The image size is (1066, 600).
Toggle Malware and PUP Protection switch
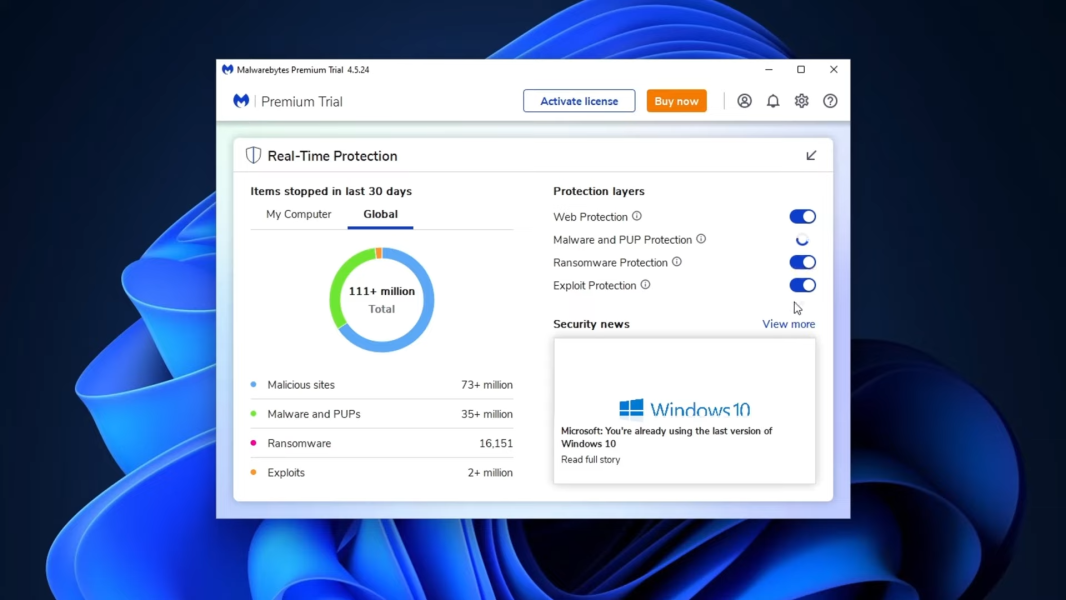click(802, 240)
